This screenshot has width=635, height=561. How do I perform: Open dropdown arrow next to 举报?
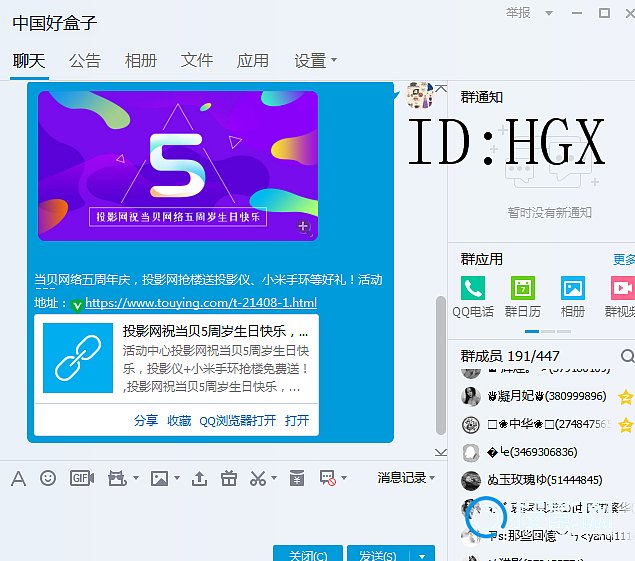pyautogui.click(x=549, y=13)
